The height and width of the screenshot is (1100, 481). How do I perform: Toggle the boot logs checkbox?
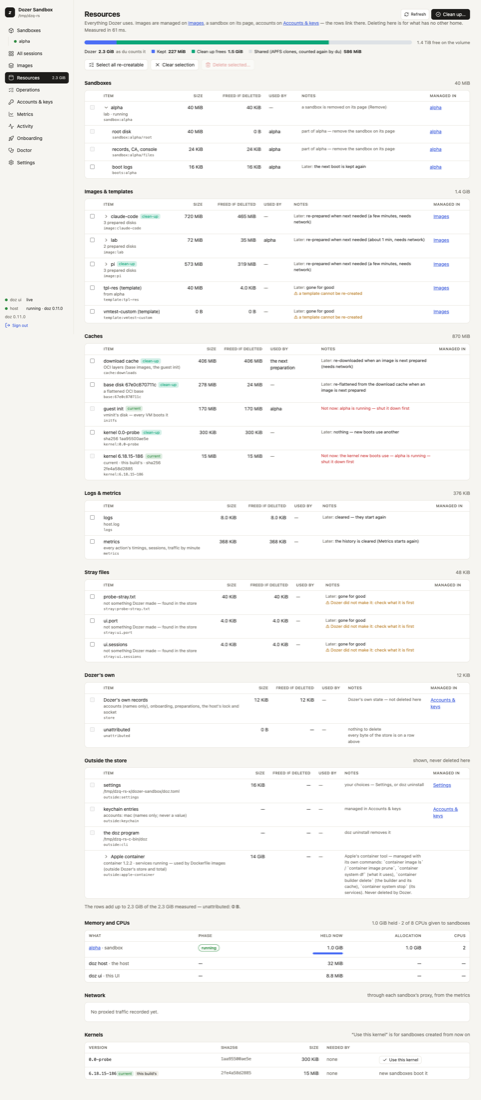click(x=92, y=167)
